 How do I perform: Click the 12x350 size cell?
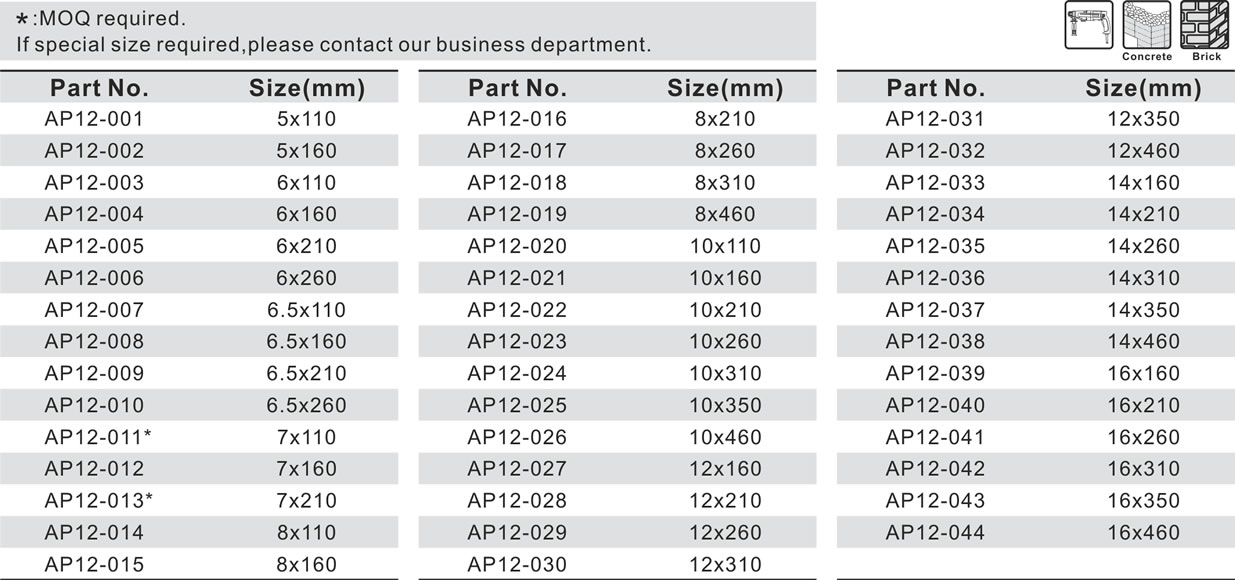point(1143,119)
